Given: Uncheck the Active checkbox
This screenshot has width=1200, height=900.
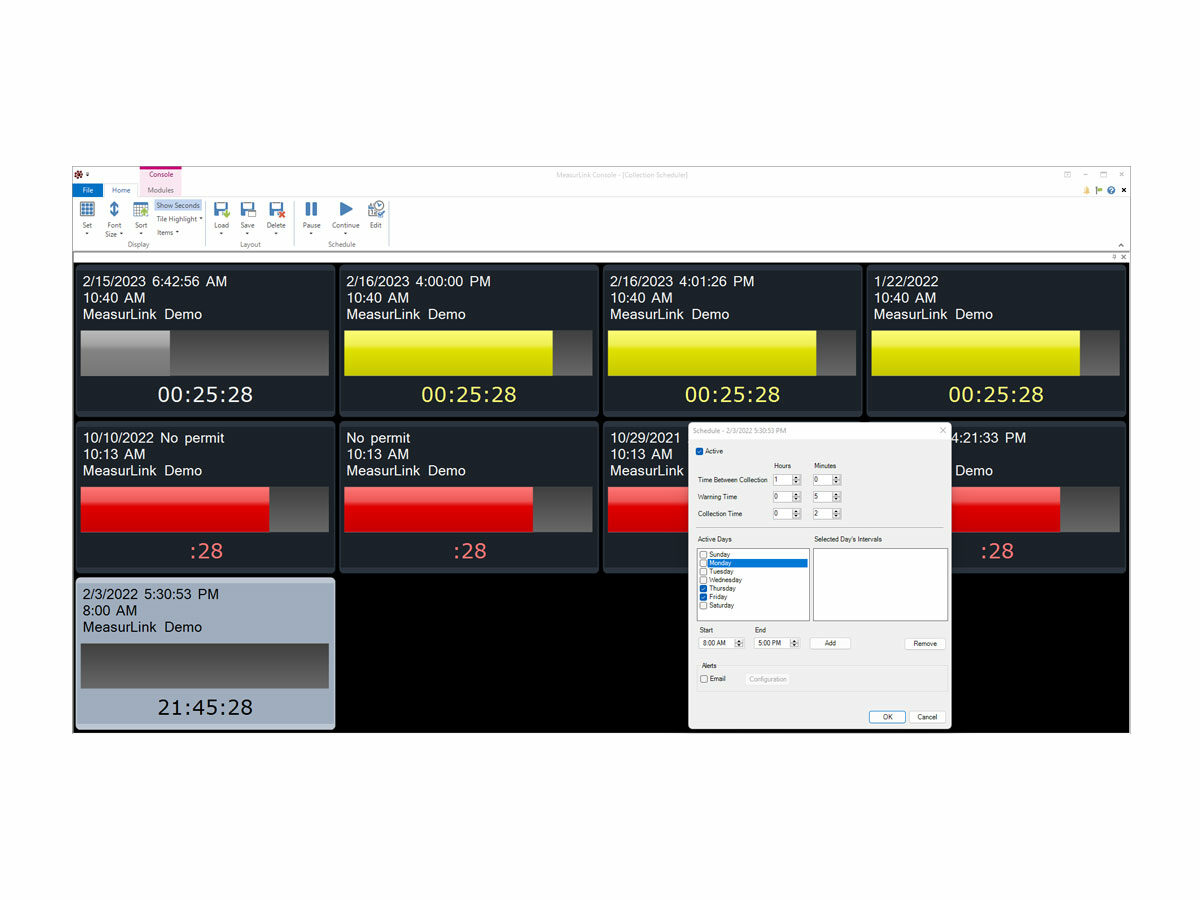Looking at the screenshot, I should pyautogui.click(x=700, y=451).
